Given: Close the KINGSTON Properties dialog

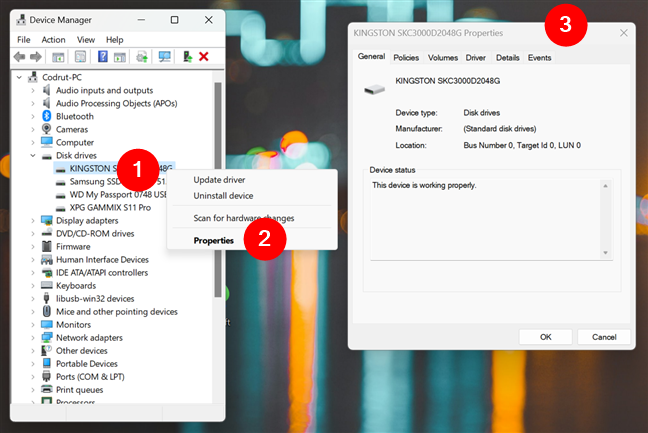Looking at the screenshot, I should point(624,33).
